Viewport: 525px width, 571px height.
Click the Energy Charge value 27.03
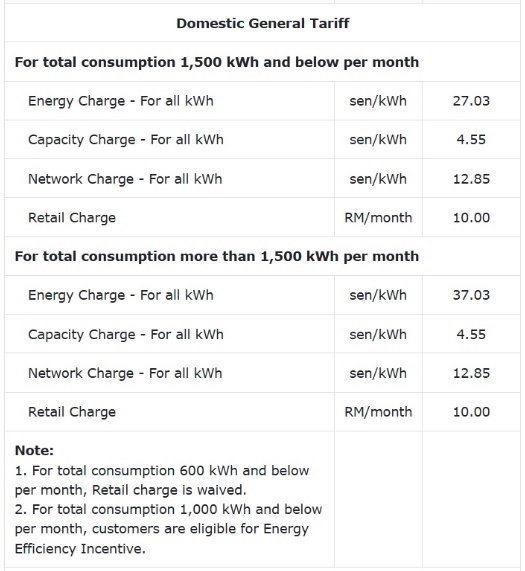click(x=471, y=101)
